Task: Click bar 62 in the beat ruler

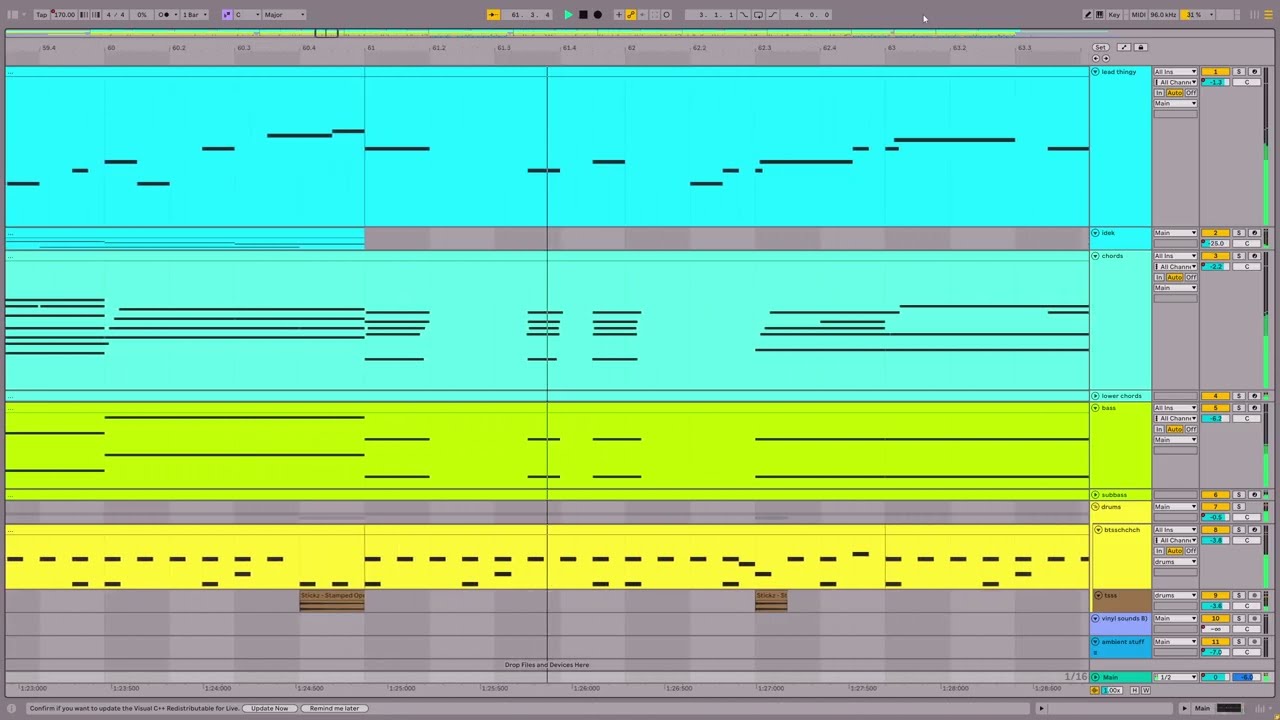Action: tap(631, 48)
